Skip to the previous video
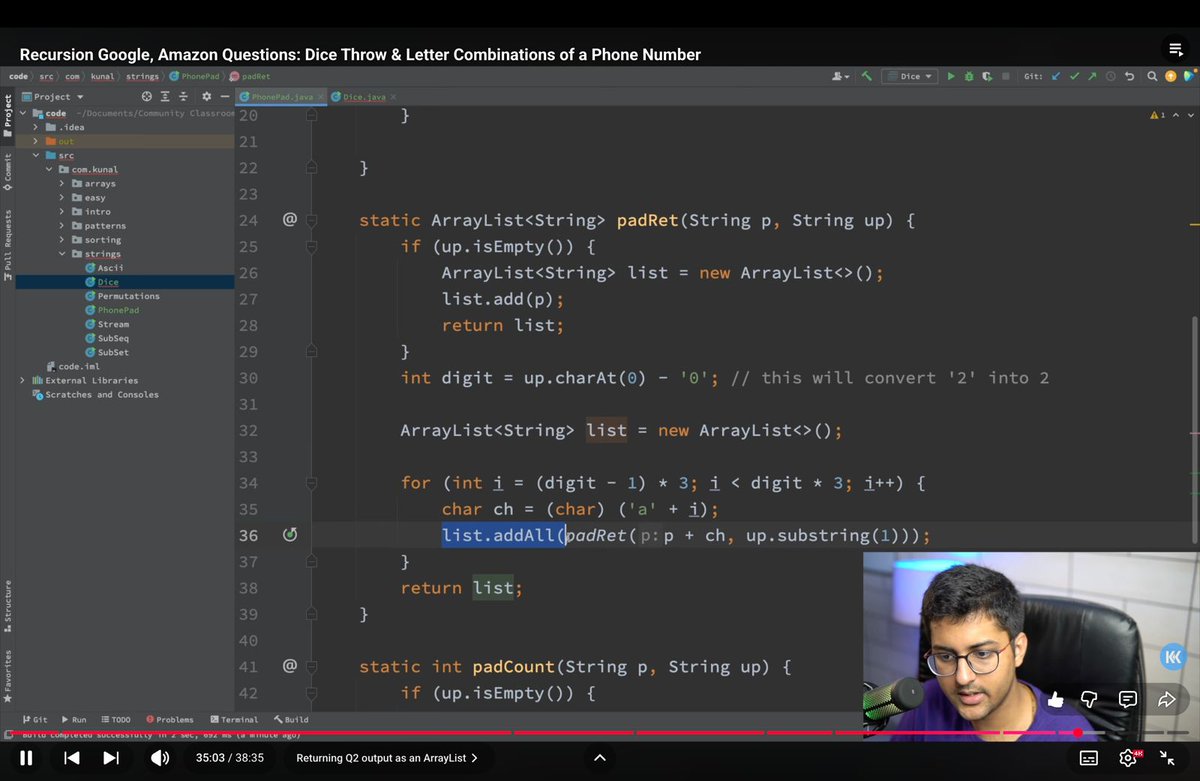The width and height of the screenshot is (1200, 781). [71, 758]
